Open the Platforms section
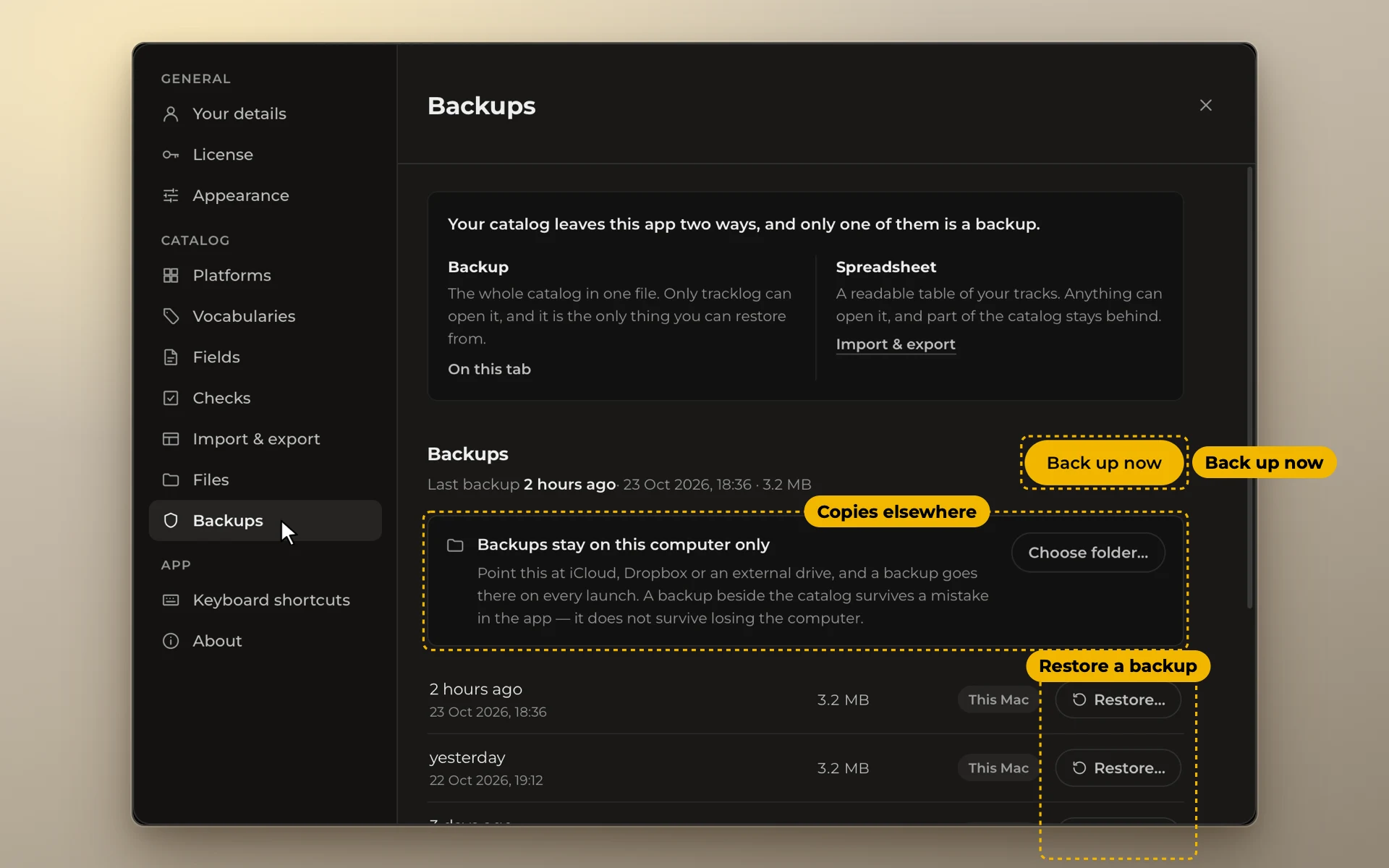This screenshot has width=1389, height=868. coord(265,276)
